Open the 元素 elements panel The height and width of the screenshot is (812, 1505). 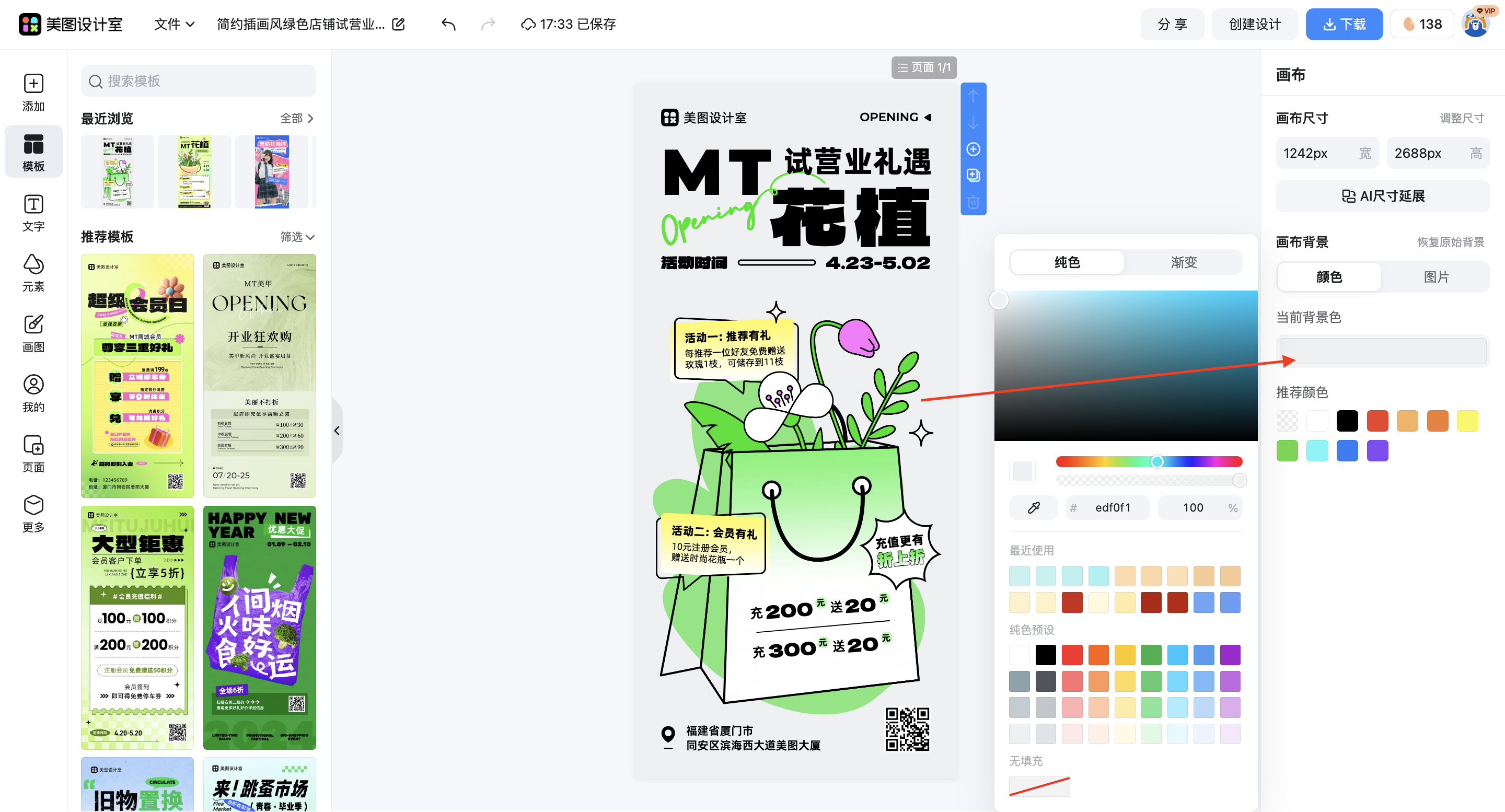click(33, 273)
